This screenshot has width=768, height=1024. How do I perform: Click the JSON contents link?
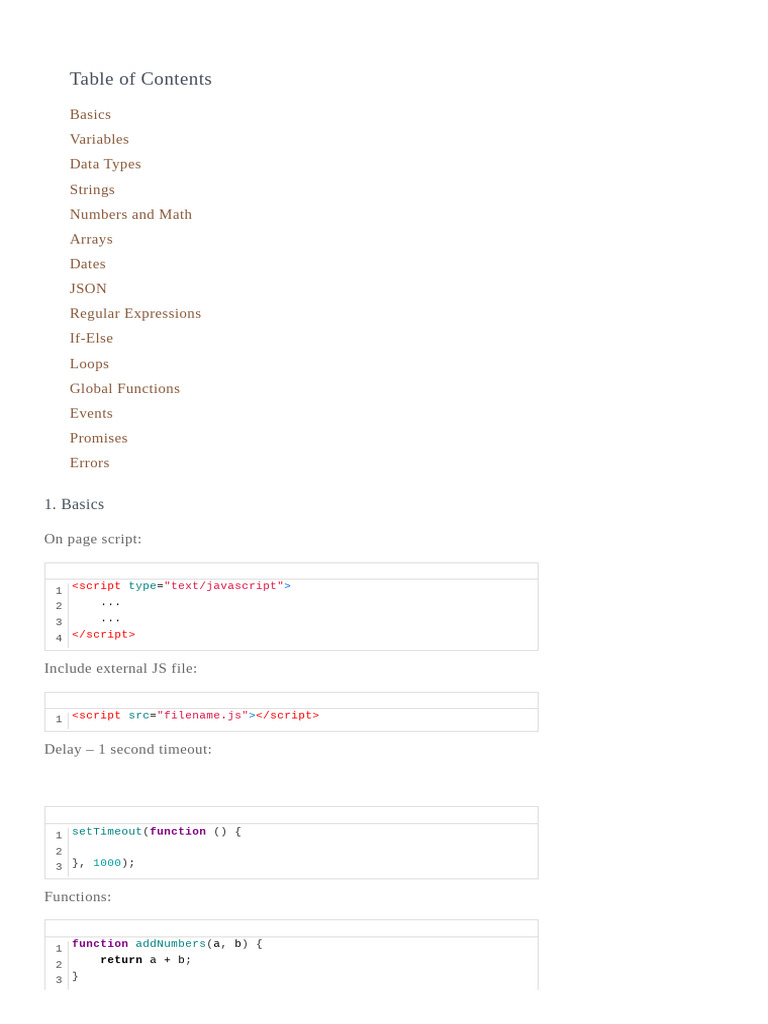[x=88, y=288]
